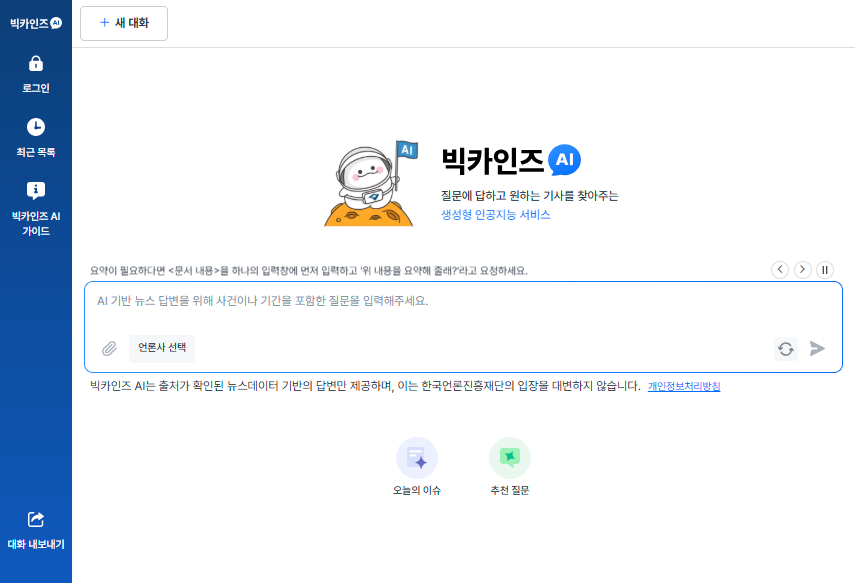Open 빅카인즈 AI 가이드 info icon
855x583 pixels.
(x=36, y=190)
